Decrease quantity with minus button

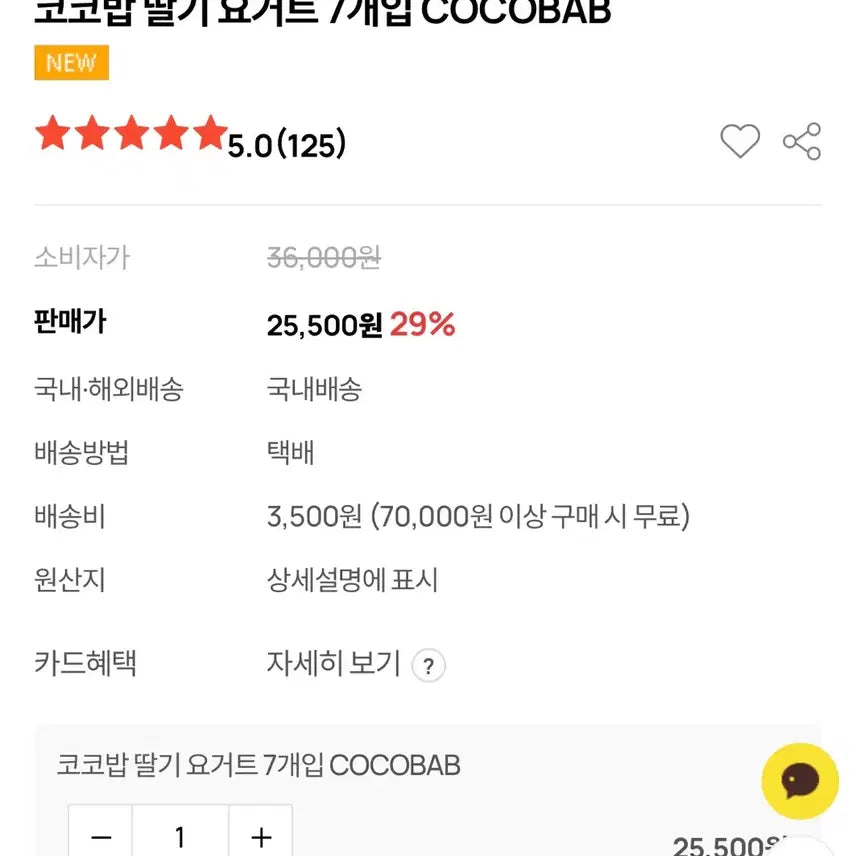coord(101,836)
